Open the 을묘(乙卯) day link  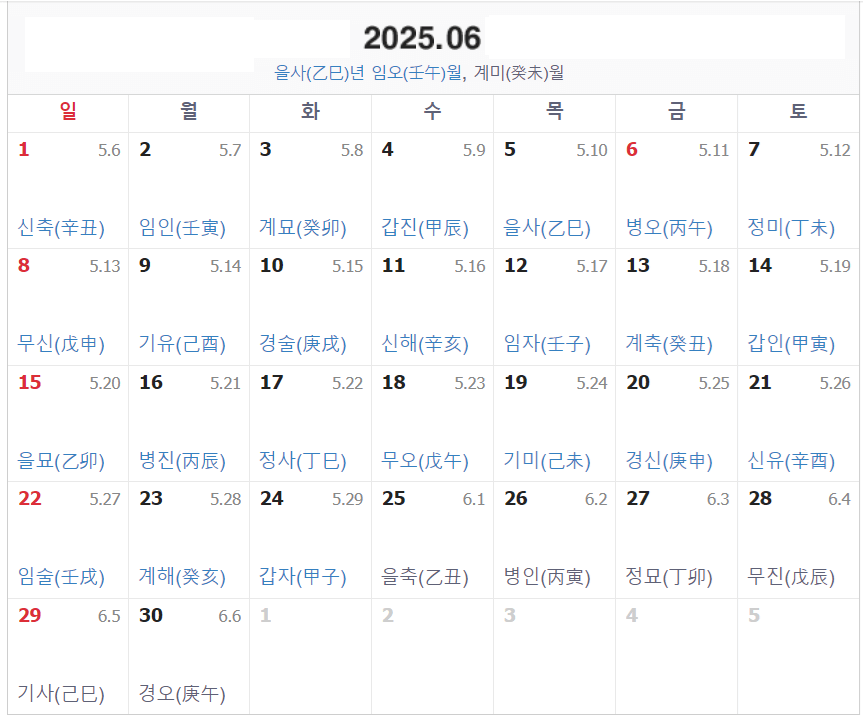61,460
